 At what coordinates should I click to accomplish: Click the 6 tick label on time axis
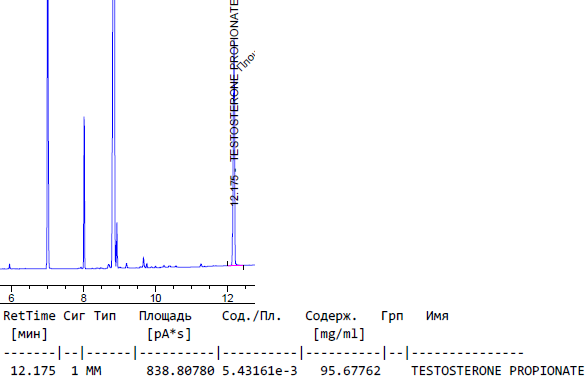coord(11,298)
